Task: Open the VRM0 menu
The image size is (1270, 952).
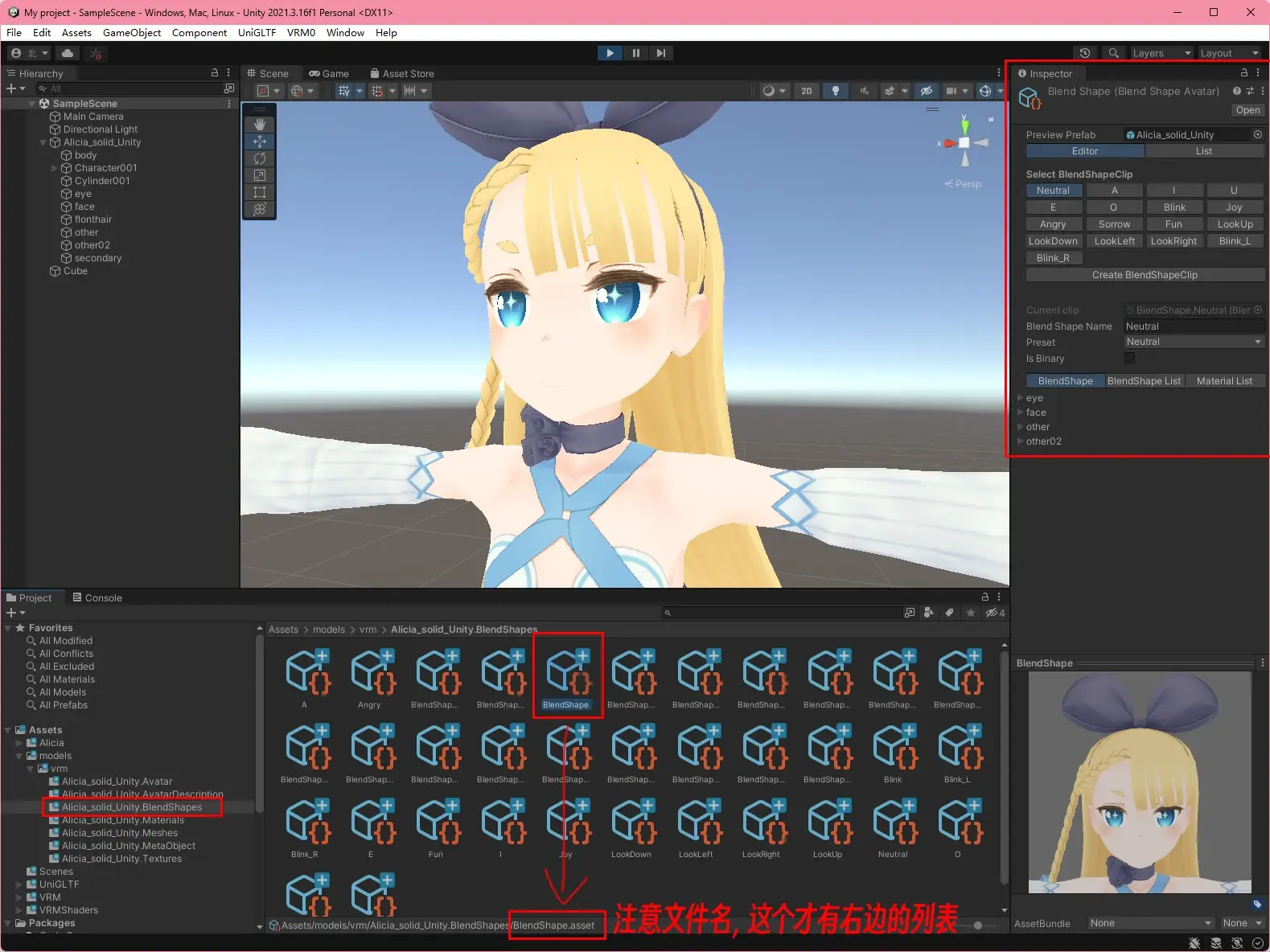Action: click(301, 33)
